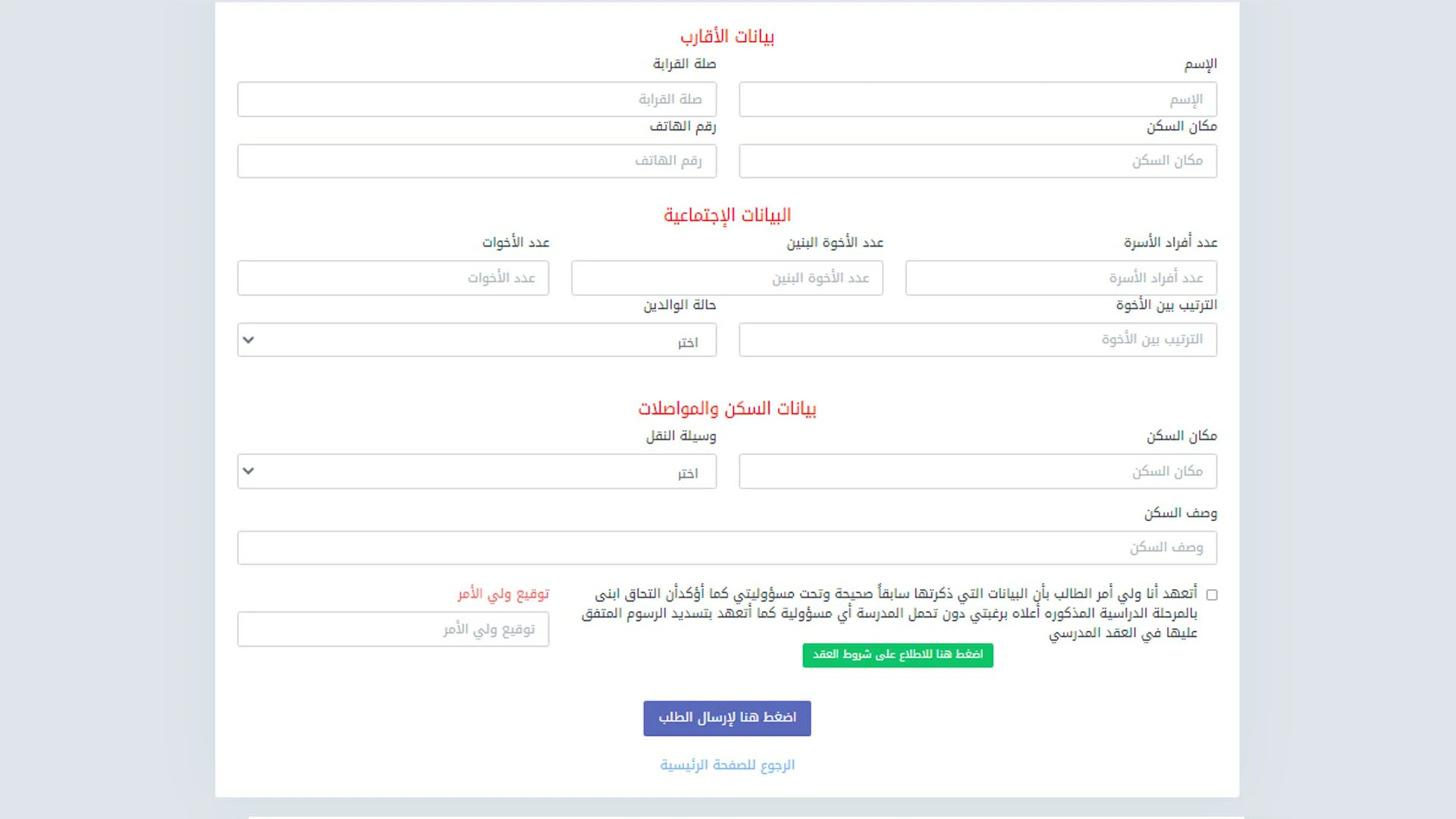Check the guardian pledge agreement checkbox
Viewport: 1456px width, 819px height.
[x=1212, y=595]
